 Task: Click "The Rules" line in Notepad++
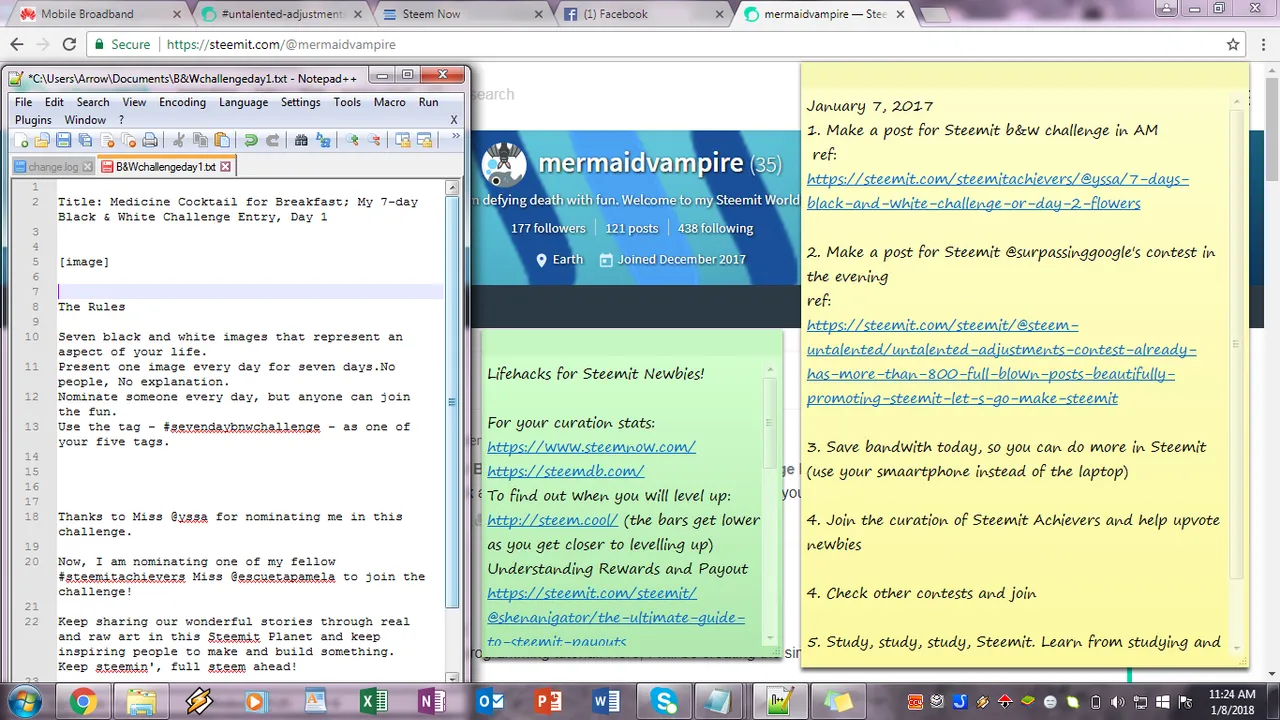point(91,307)
